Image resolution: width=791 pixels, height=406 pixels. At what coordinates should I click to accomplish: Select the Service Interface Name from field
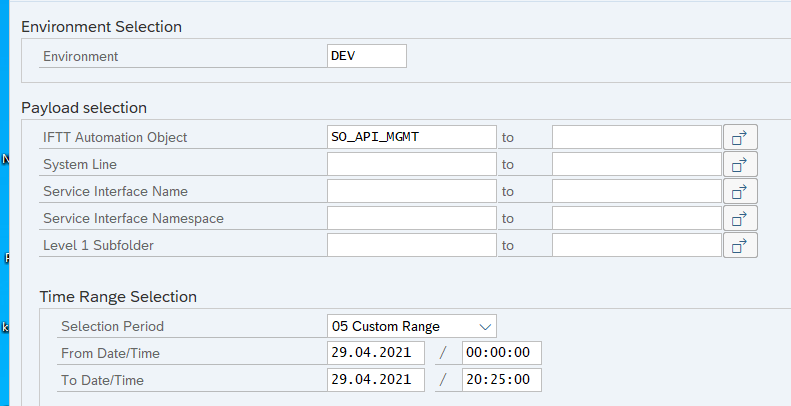coord(411,191)
